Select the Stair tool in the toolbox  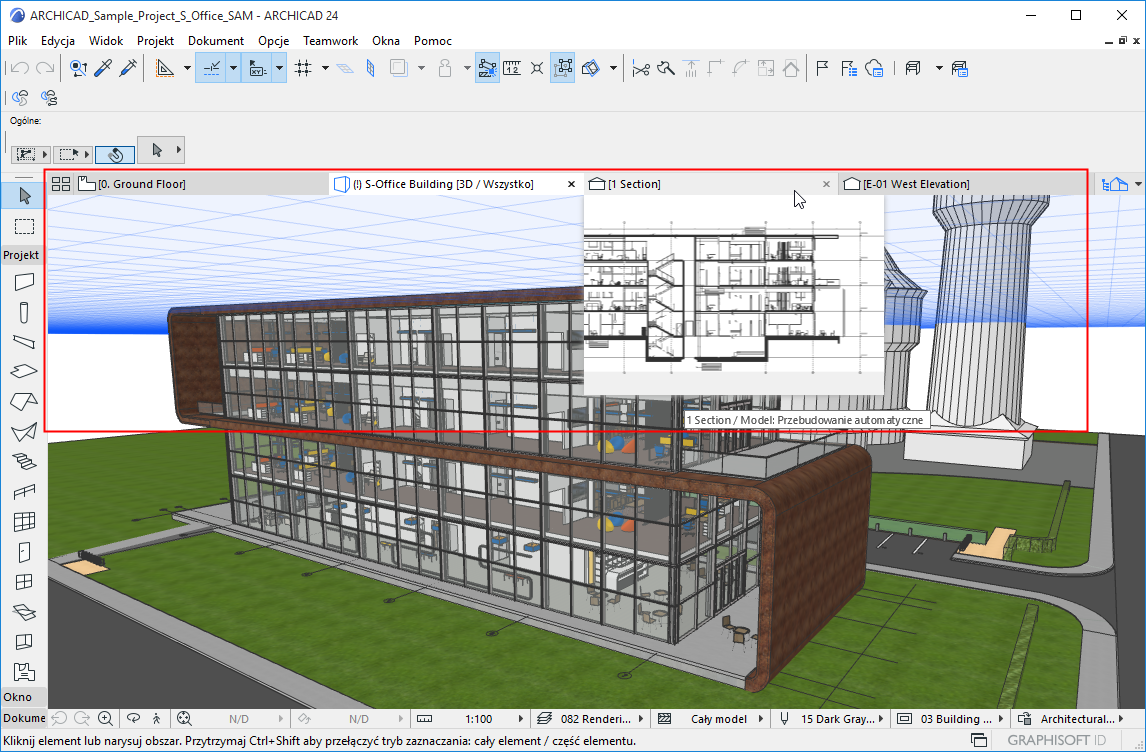24,461
